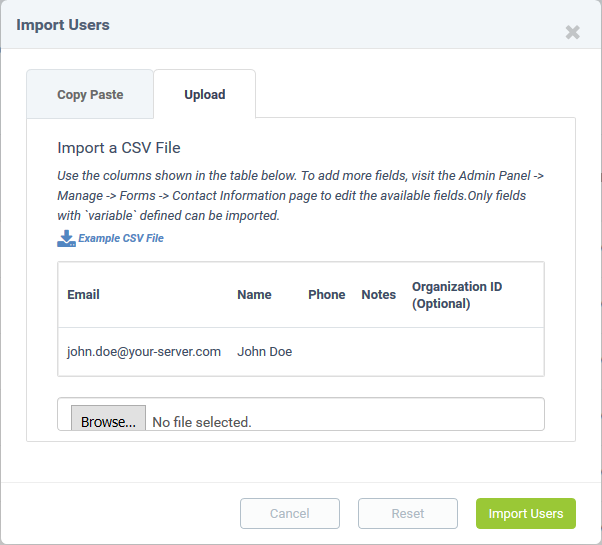
Task: Click the Organization ID (Optional) header
Action: click(457, 295)
